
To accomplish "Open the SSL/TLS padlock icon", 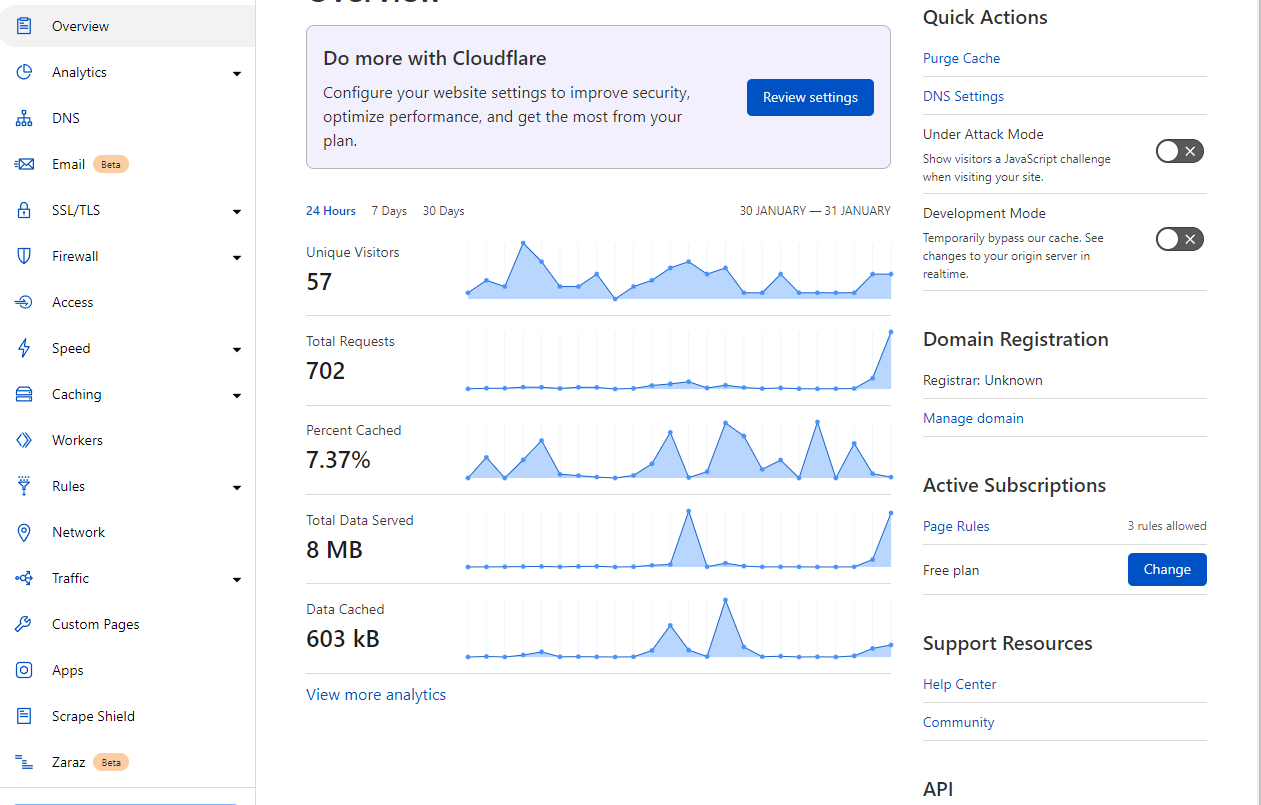I will coord(24,211).
